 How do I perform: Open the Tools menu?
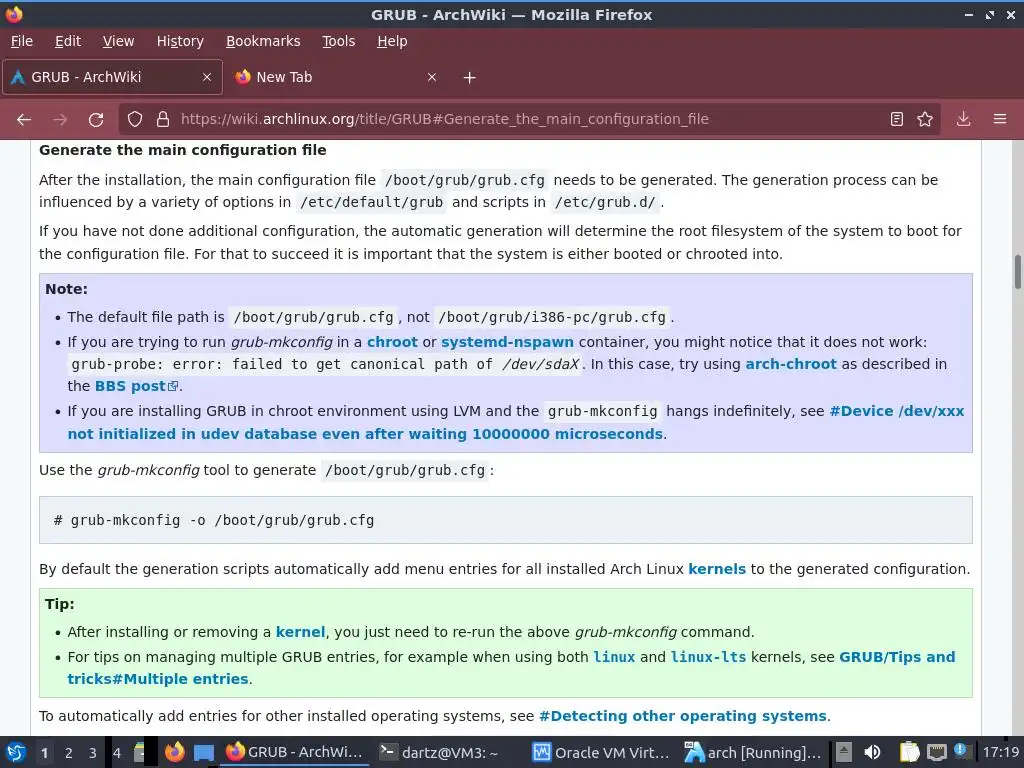coord(338,41)
